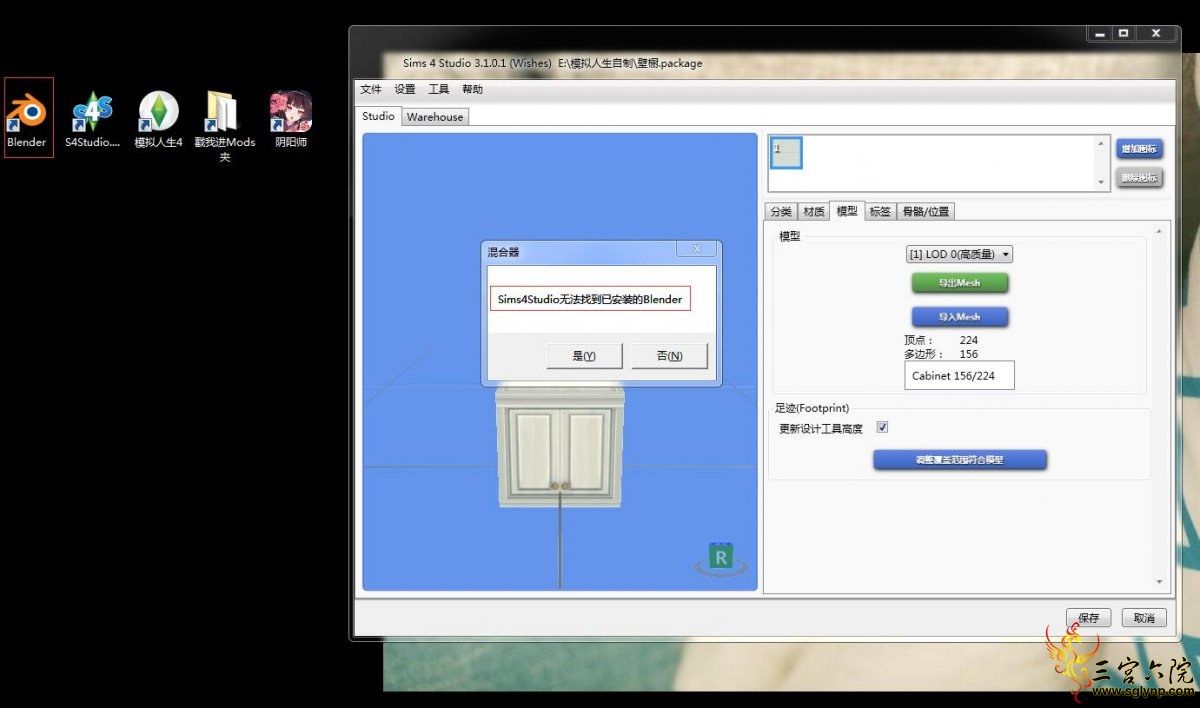Screen dimensions: 1200x708
Task: Open the 设置 menu
Action: coord(404,89)
